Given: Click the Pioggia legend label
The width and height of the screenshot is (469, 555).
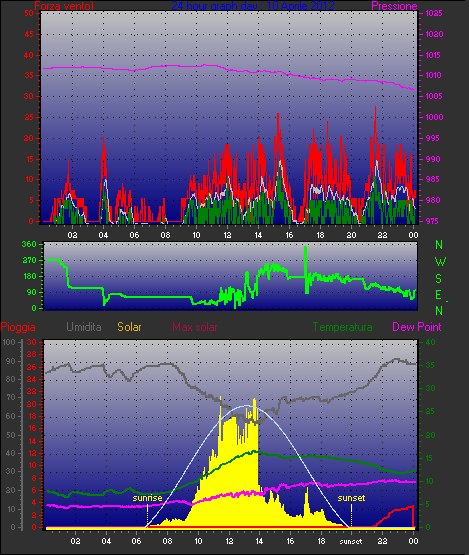Looking at the screenshot, I should click(x=18, y=327).
